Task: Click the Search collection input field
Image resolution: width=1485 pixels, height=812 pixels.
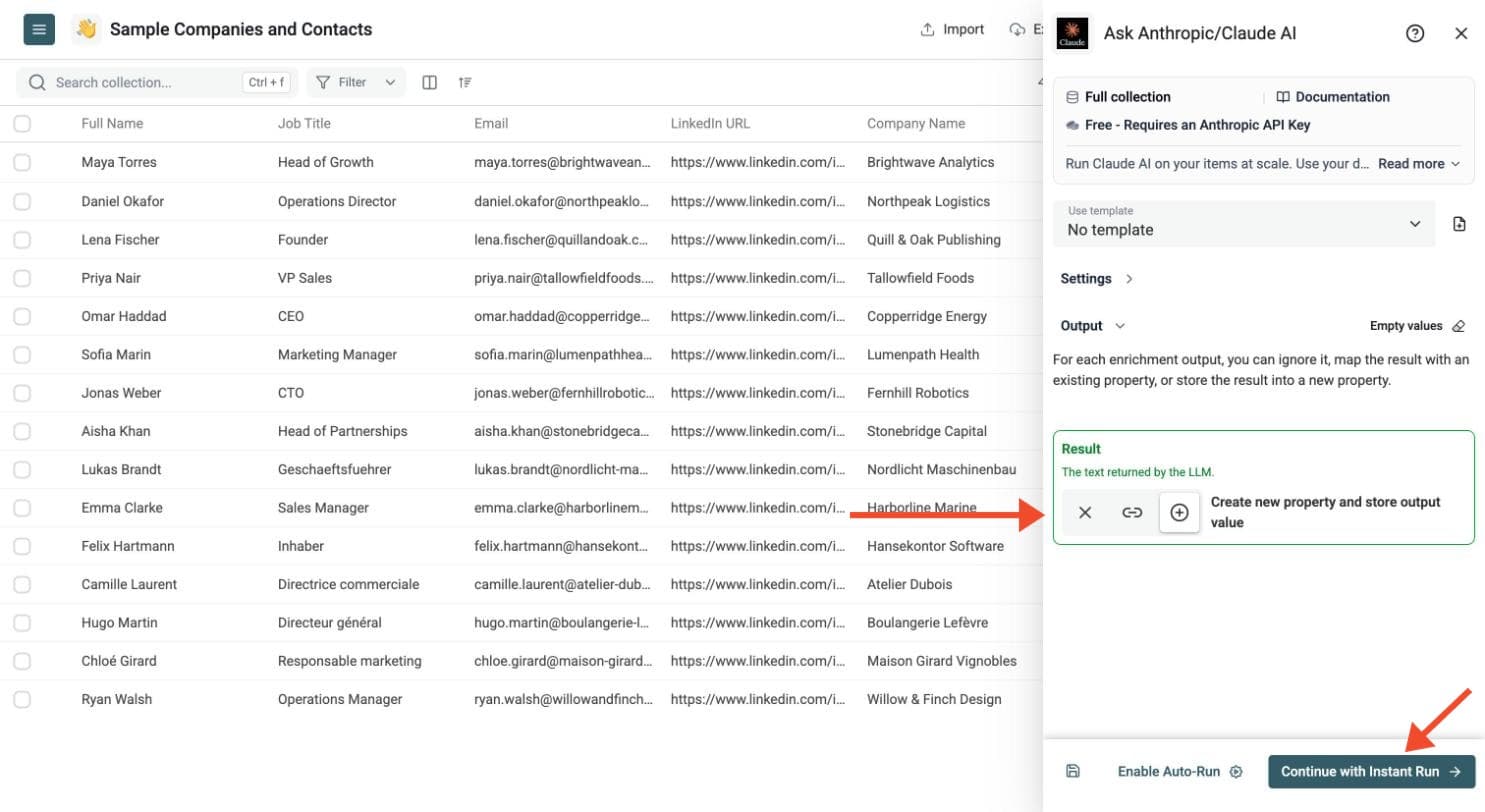Action: [158, 82]
